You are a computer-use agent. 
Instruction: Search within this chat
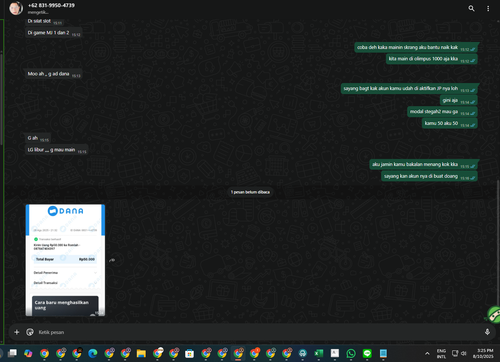[471, 8]
